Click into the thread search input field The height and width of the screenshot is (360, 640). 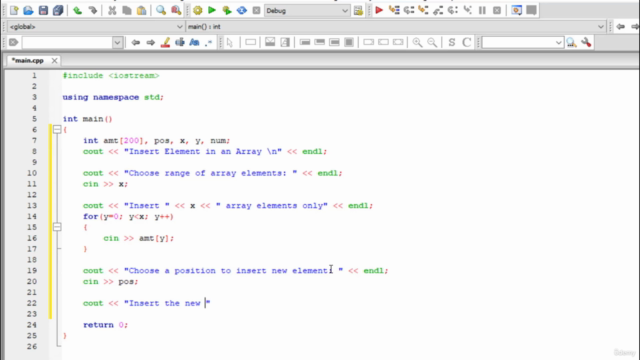point(518,42)
